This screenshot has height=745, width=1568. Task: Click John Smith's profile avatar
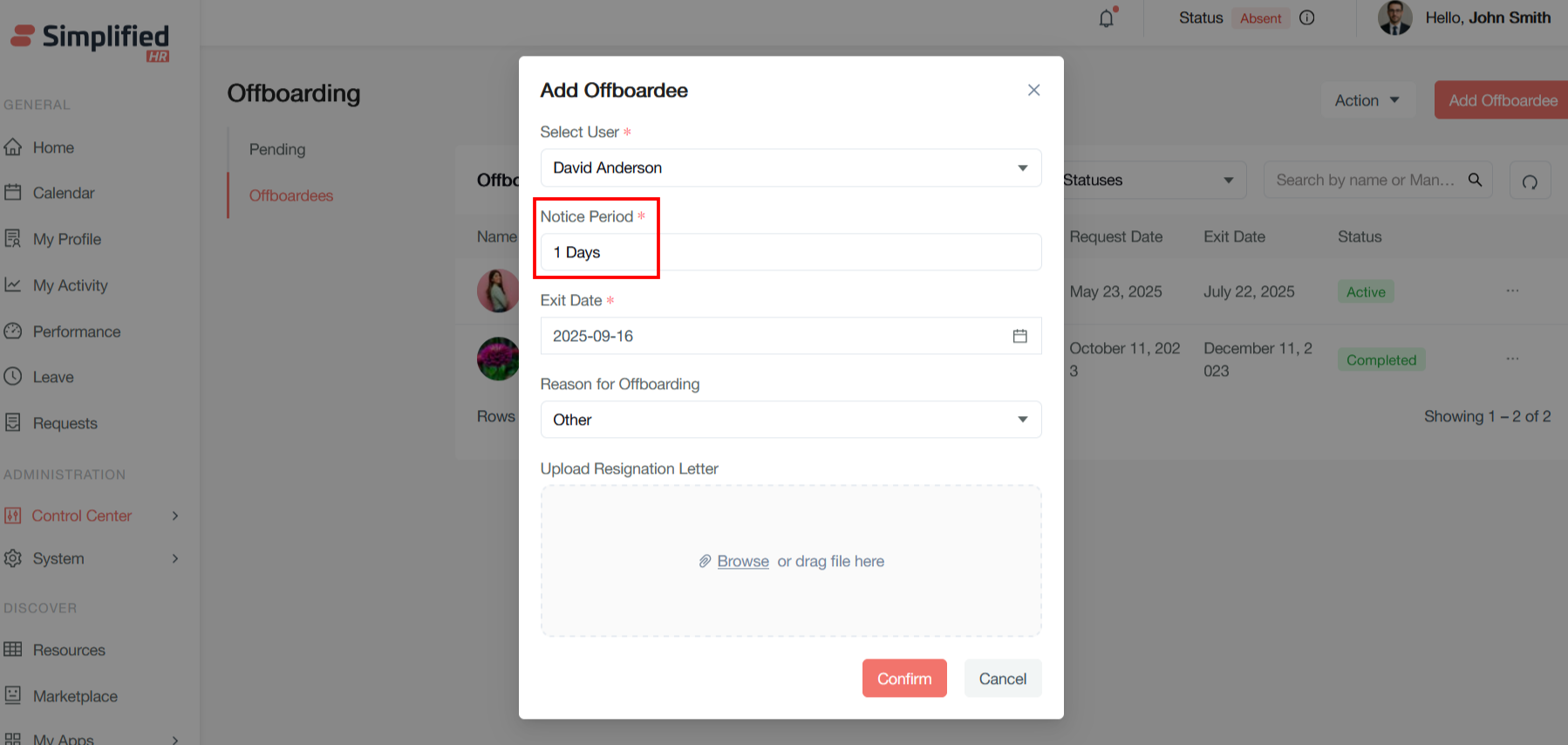pos(1394,18)
